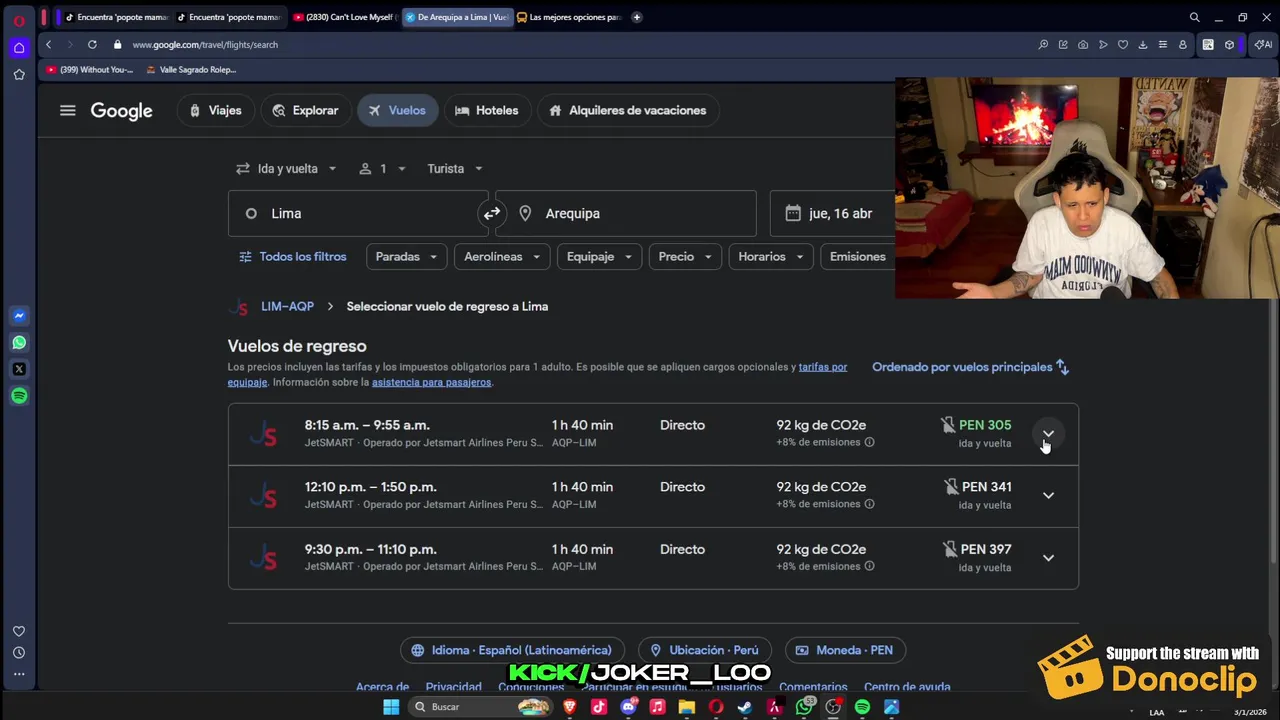Change Idioma Español (Latinoamérica) setting
The height and width of the screenshot is (720, 1280).
point(512,650)
